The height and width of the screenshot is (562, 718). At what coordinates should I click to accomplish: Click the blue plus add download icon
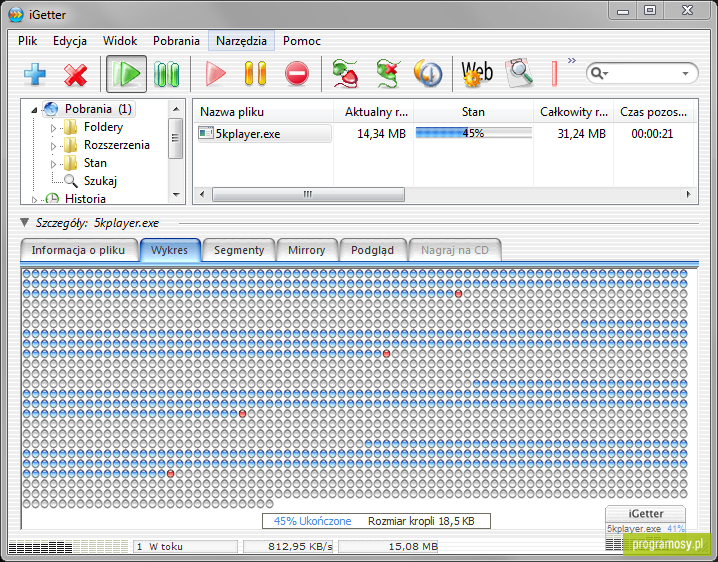pyautogui.click(x=35, y=74)
